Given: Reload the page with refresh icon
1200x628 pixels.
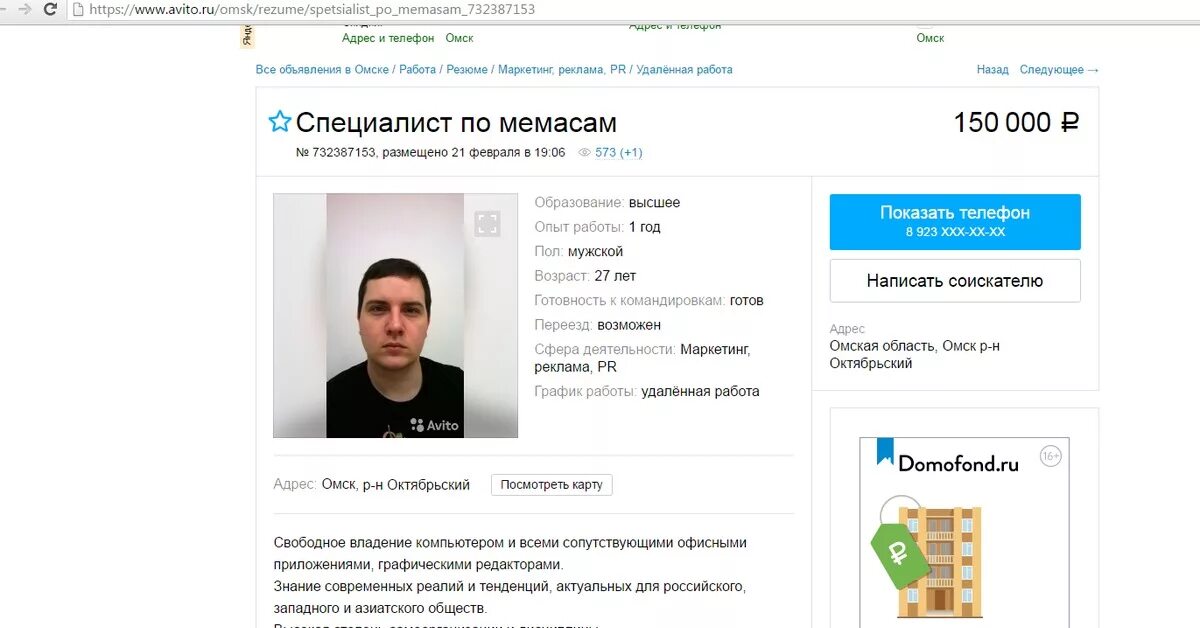Looking at the screenshot, I should pyautogui.click(x=50, y=9).
